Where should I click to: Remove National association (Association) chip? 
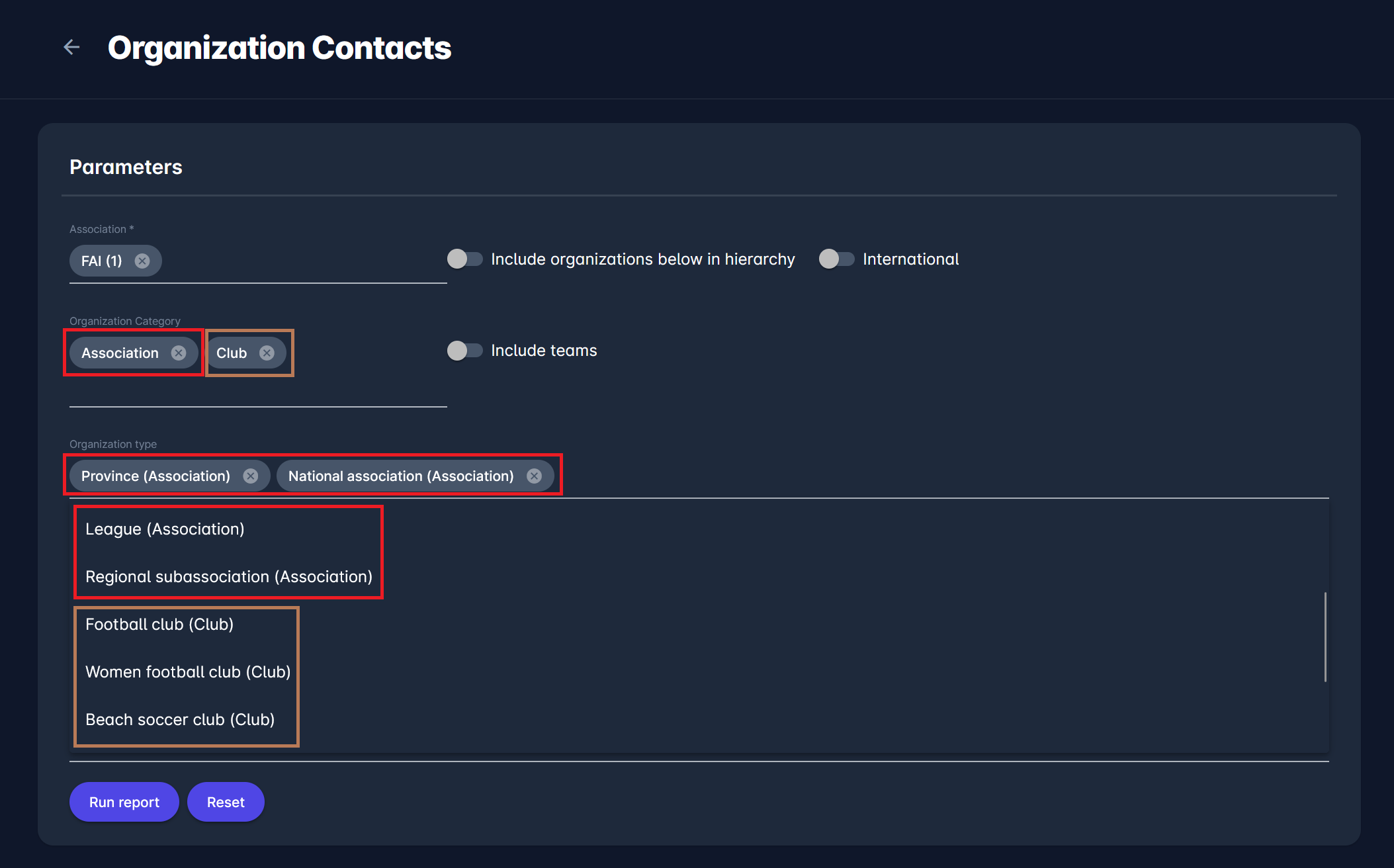point(534,476)
